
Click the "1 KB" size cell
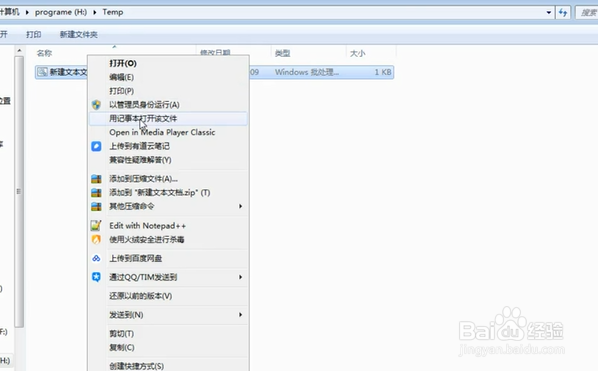[383, 72]
